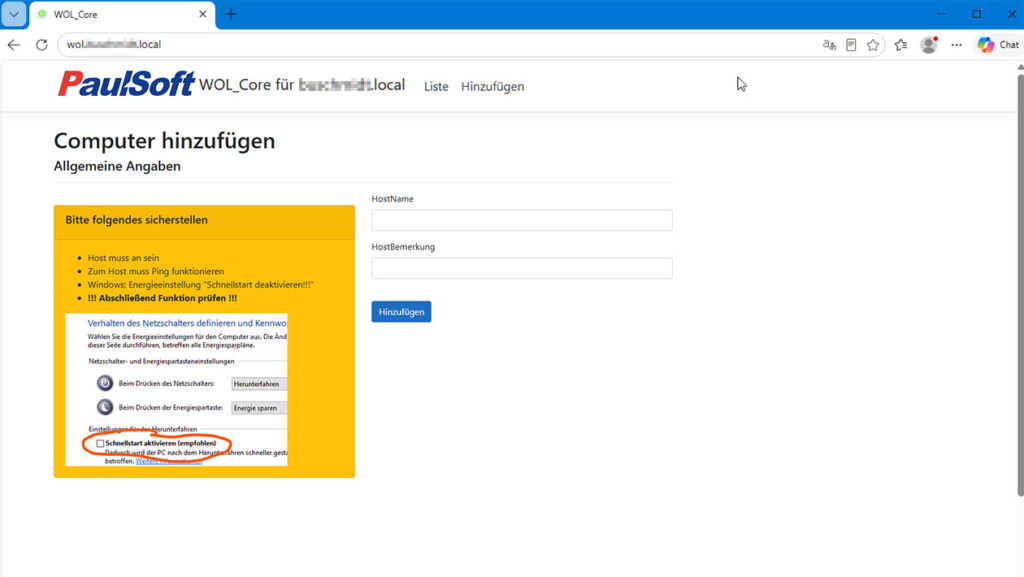This screenshot has width=1024, height=577.
Task: Select the WOL_Core browser tab
Action: pyautogui.click(x=122, y=14)
